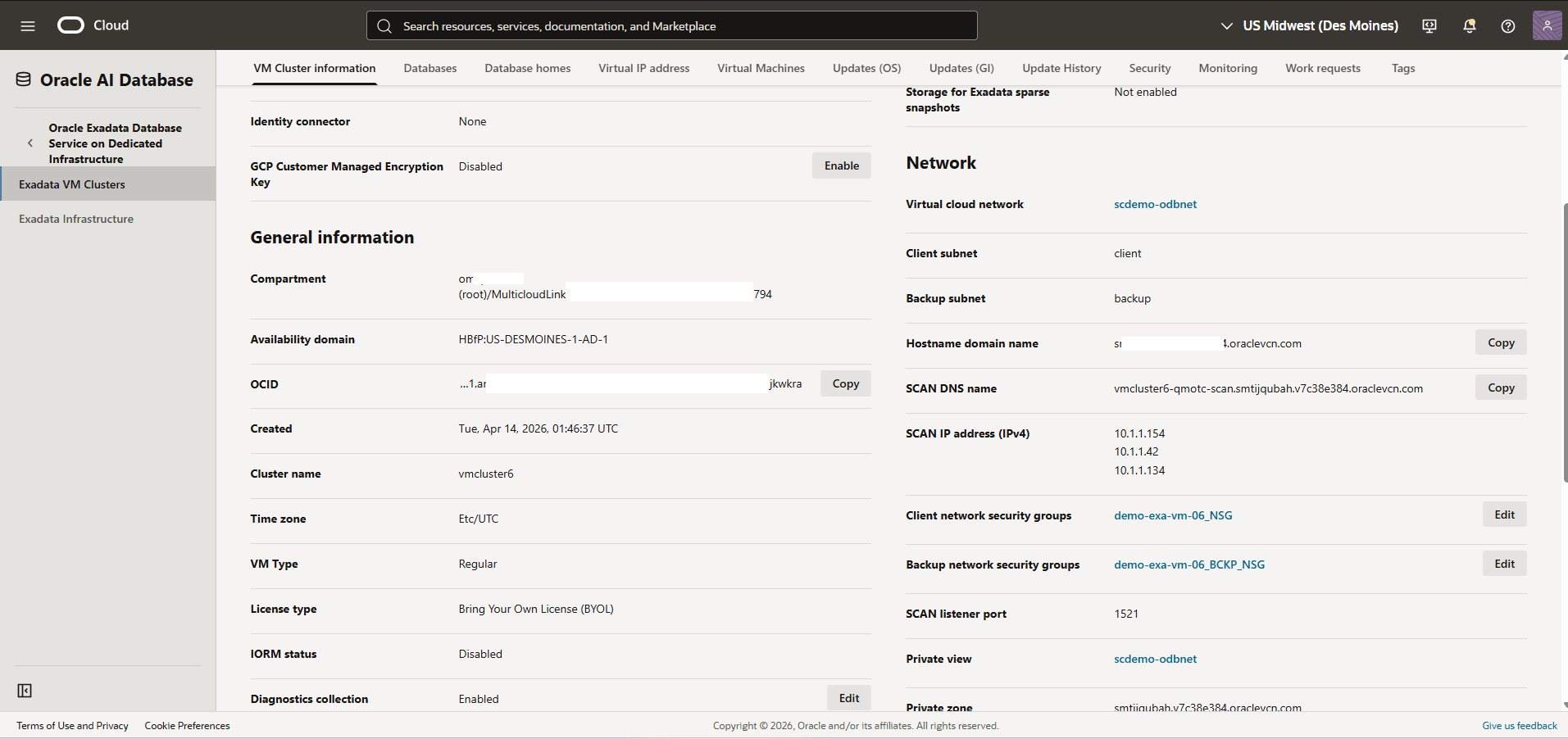Open the notifications bell
1568x739 pixels.
point(1470,26)
